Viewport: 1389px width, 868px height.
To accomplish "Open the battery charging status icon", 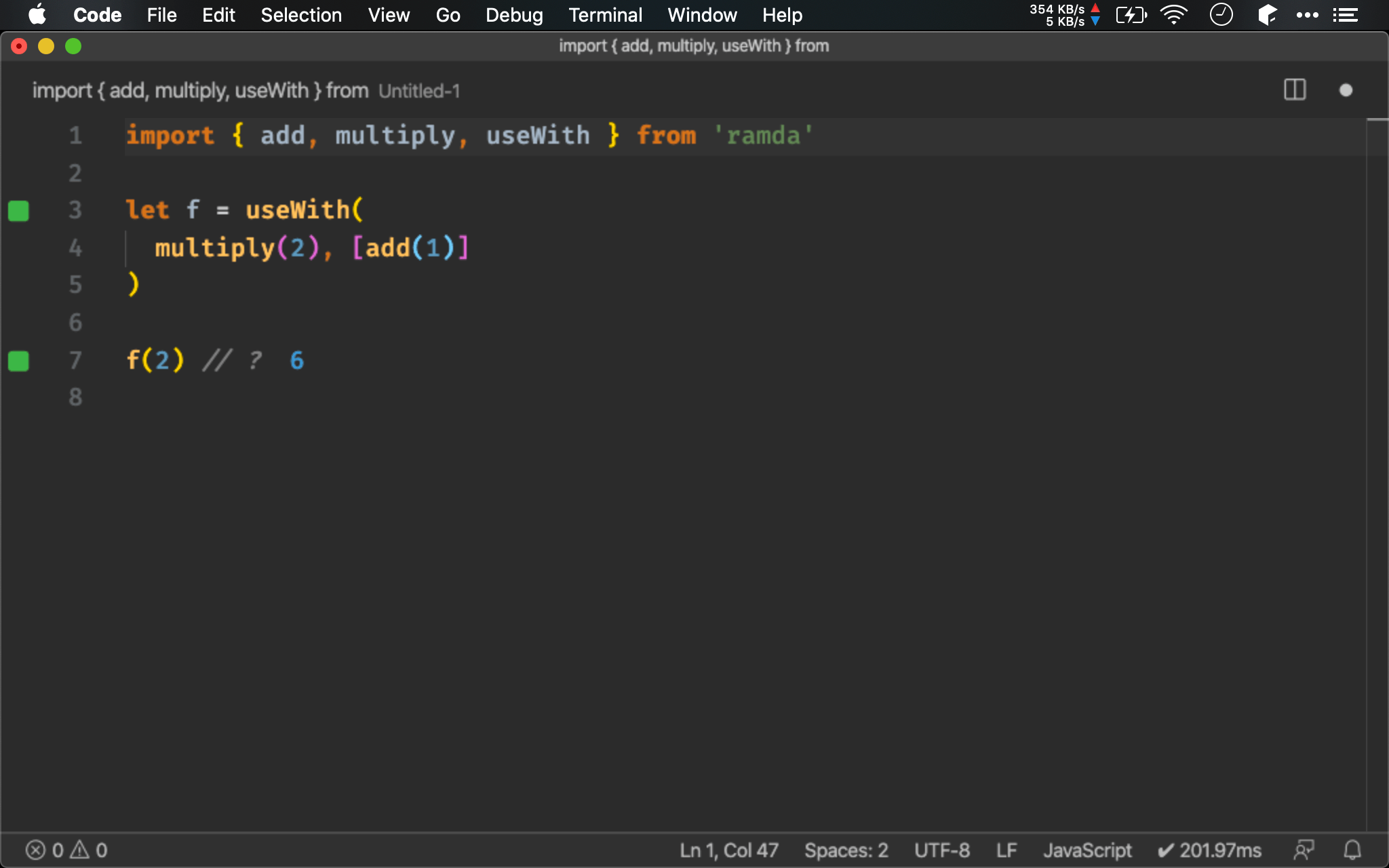I will 1131,15.
